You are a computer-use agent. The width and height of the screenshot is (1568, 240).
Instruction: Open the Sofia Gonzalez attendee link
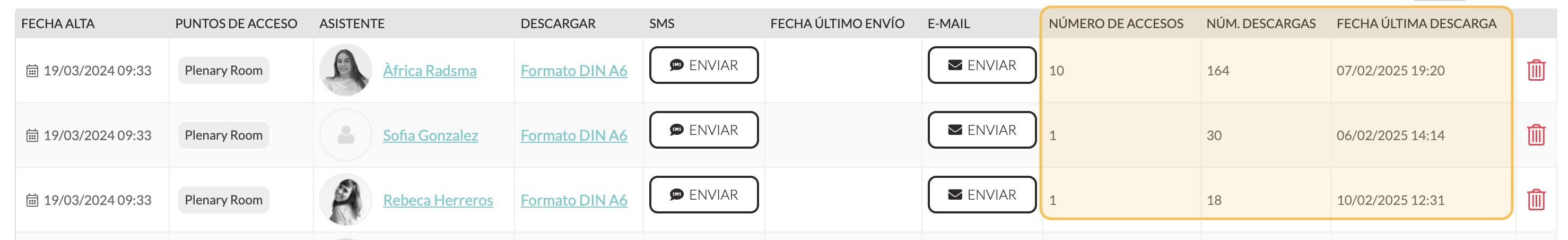click(430, 135)
